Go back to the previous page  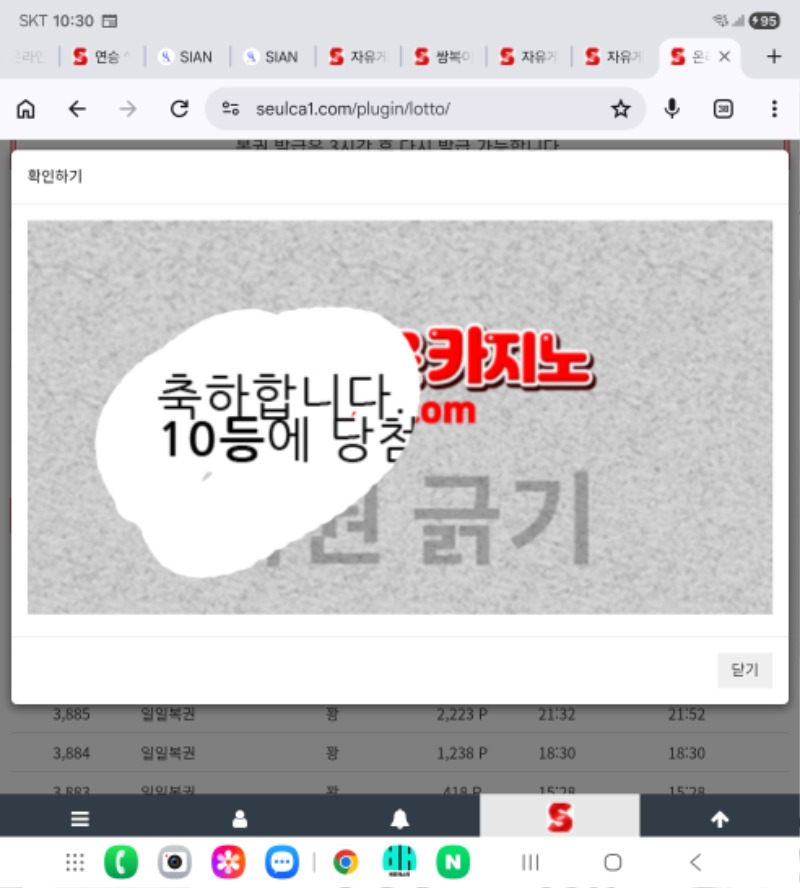pos(77,109)
